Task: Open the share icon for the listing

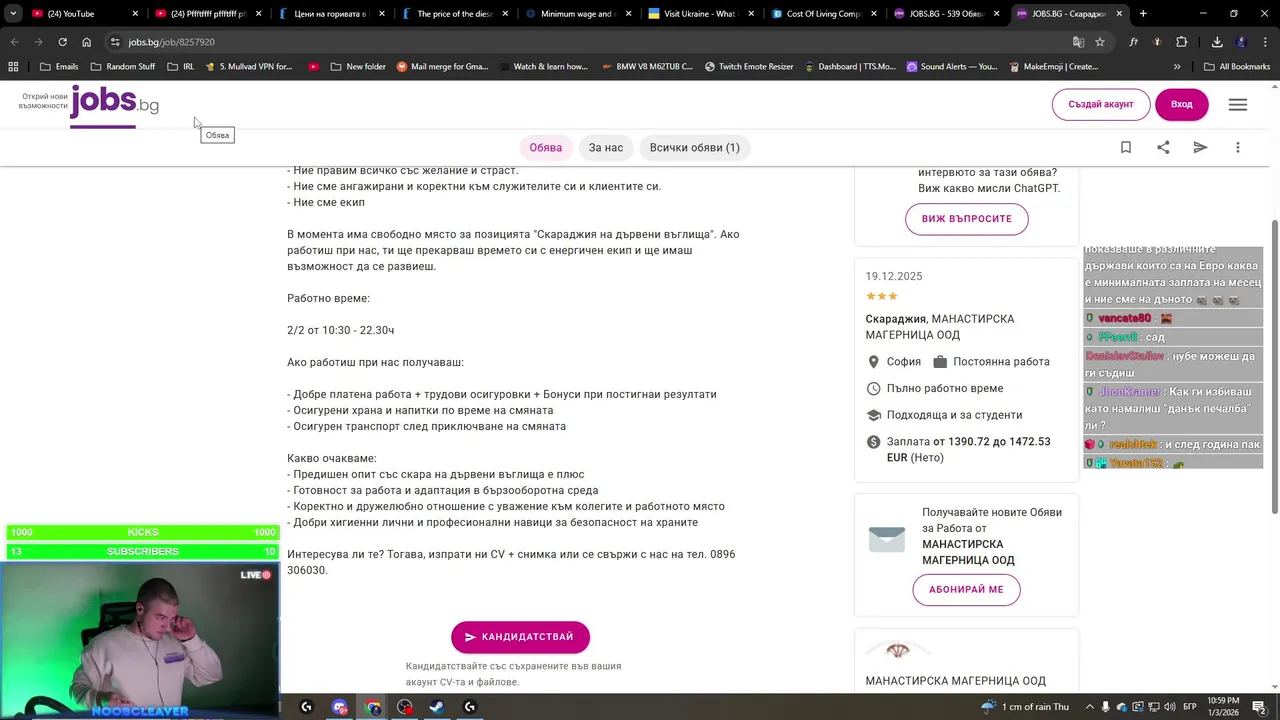Action: pos(1163,147)
